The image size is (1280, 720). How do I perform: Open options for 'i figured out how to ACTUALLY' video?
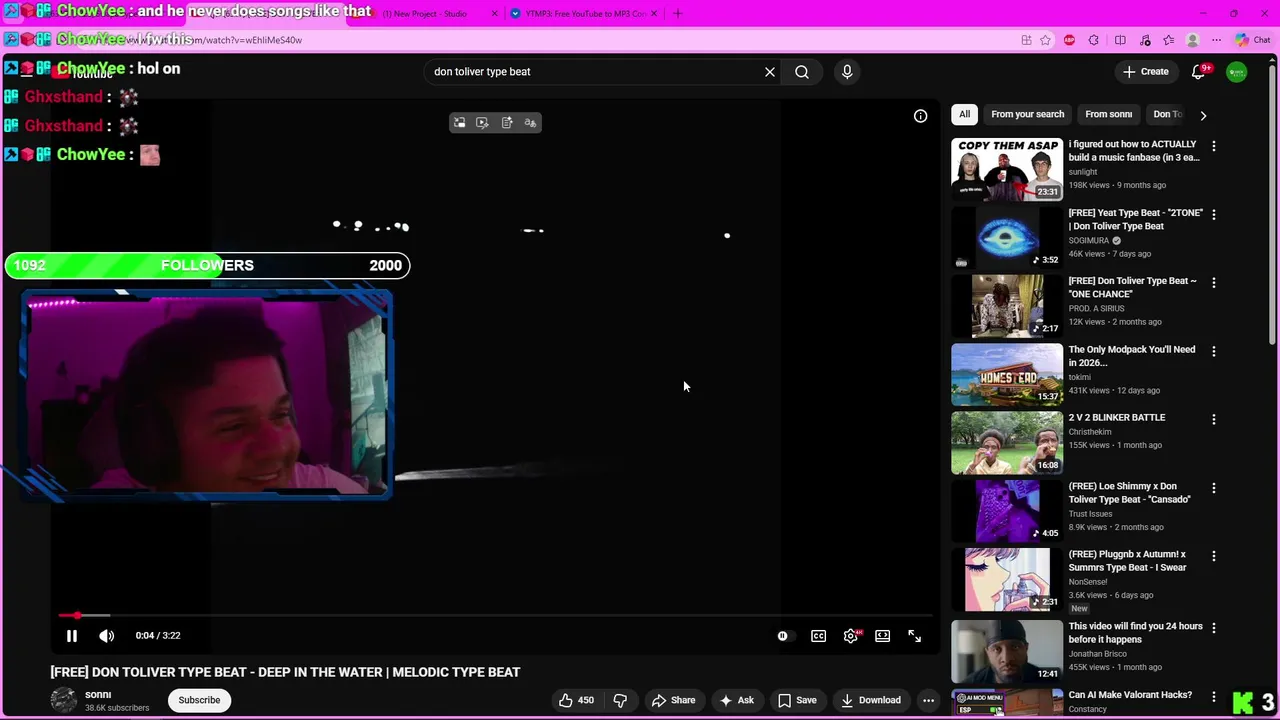pos(1214,146)
